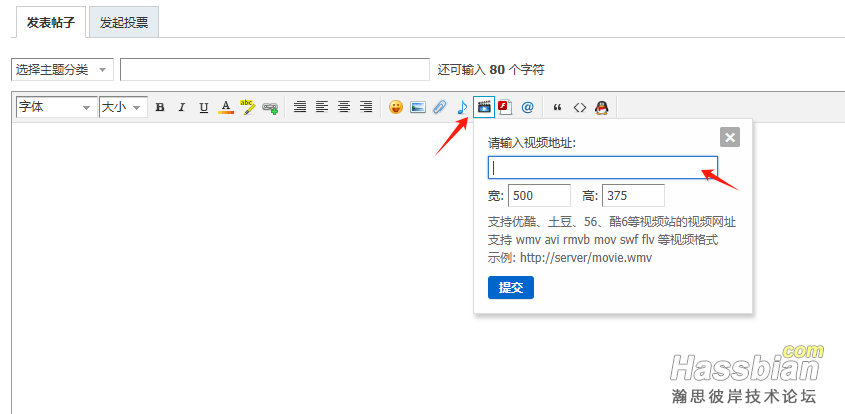The image size is (845, 414).
Task: Click the blue 提交 submit button
Action: [x=511, y=287]
